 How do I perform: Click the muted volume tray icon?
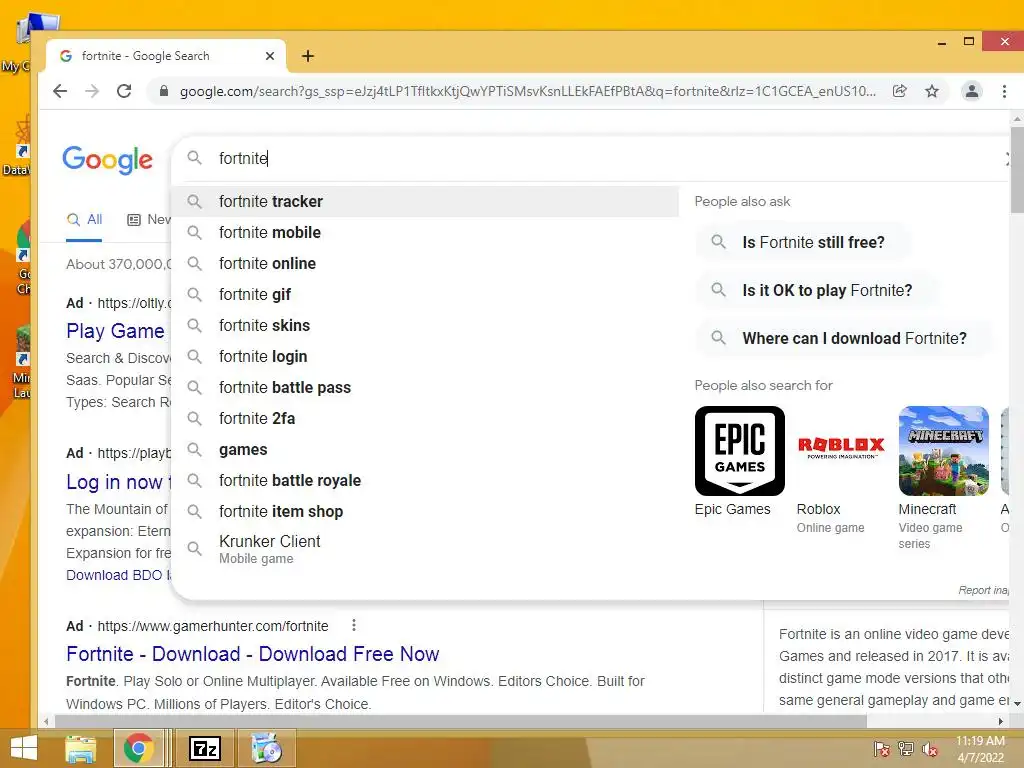point(930,749)
